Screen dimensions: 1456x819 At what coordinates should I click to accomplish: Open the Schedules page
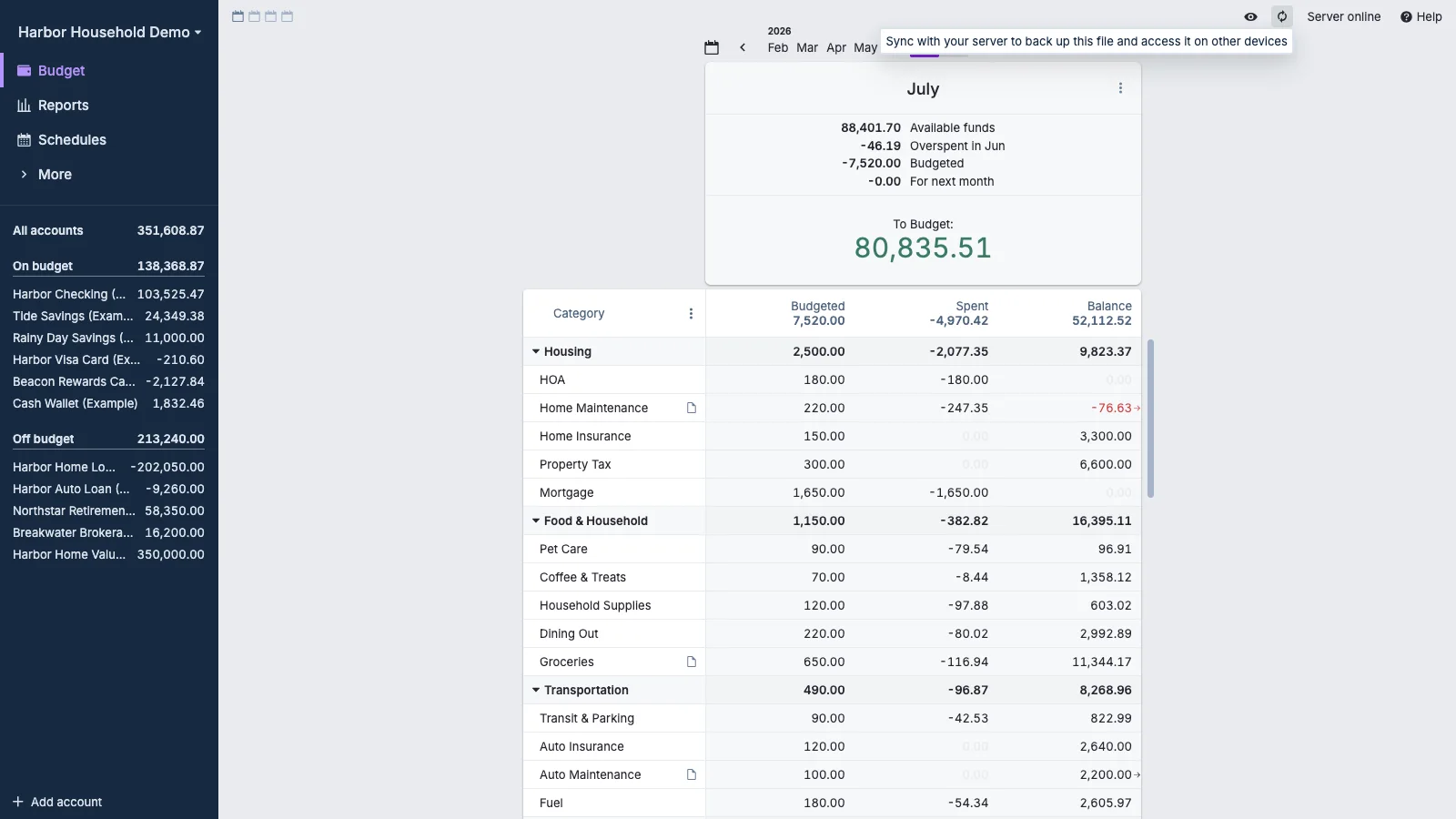[x=109, y=139]
